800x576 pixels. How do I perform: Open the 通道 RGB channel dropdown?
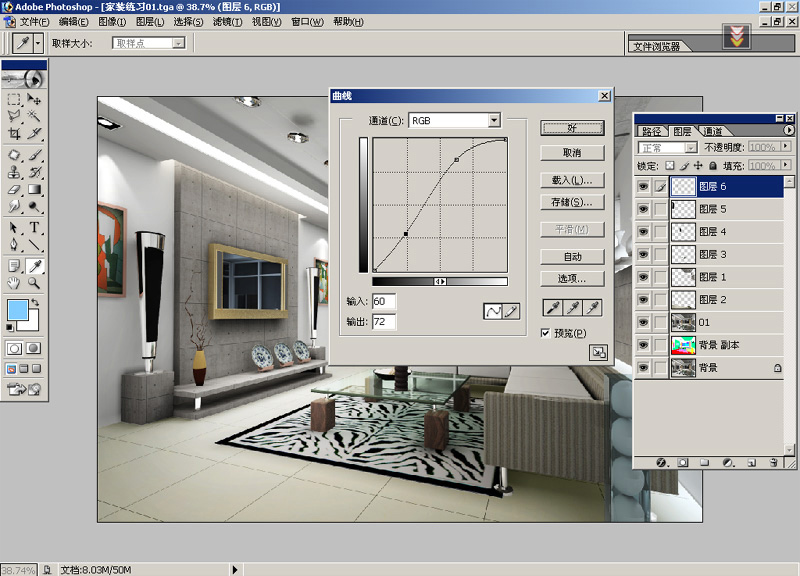(x=494, y=121)
